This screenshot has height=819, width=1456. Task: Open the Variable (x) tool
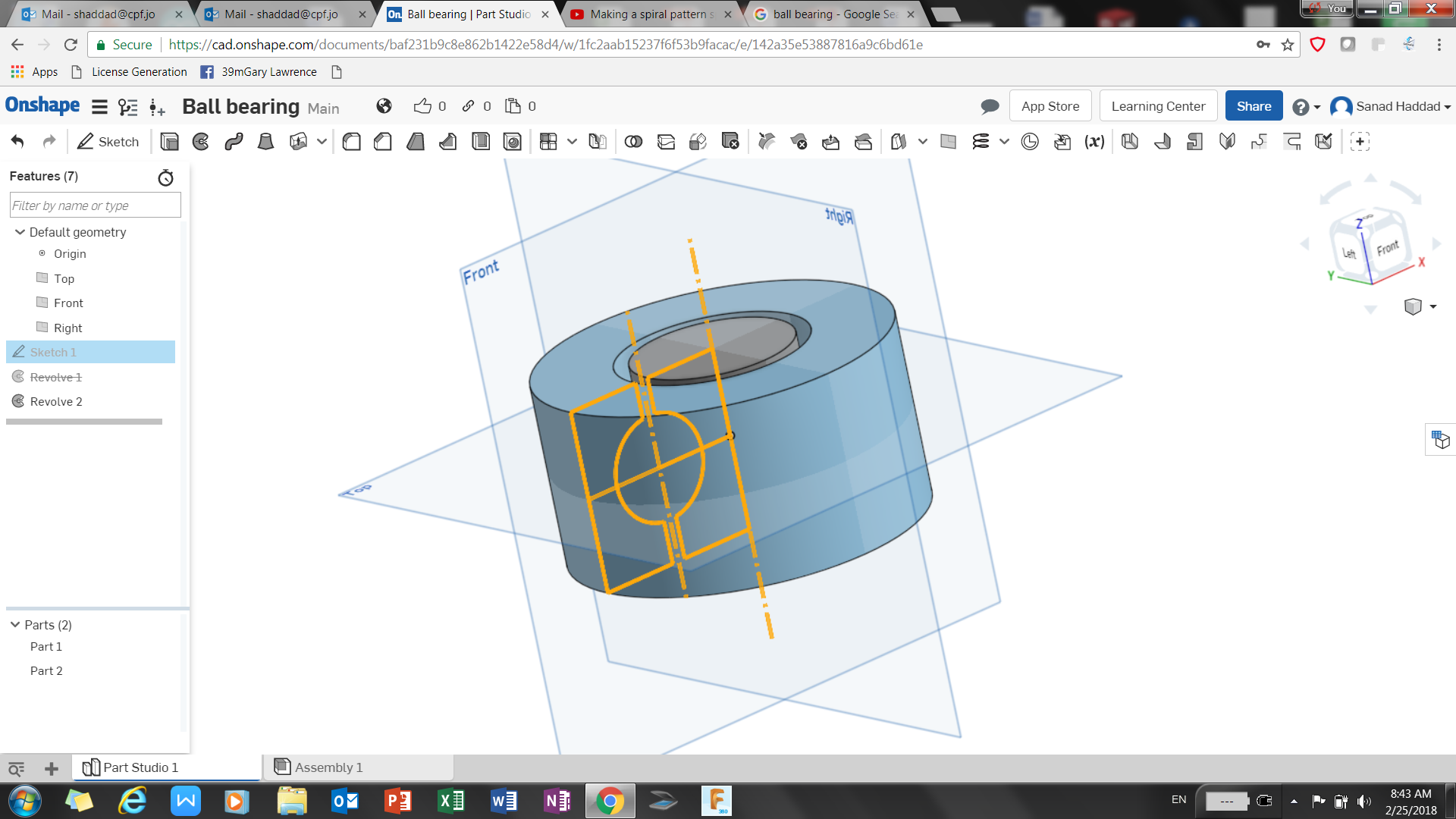pos(1094,142)
